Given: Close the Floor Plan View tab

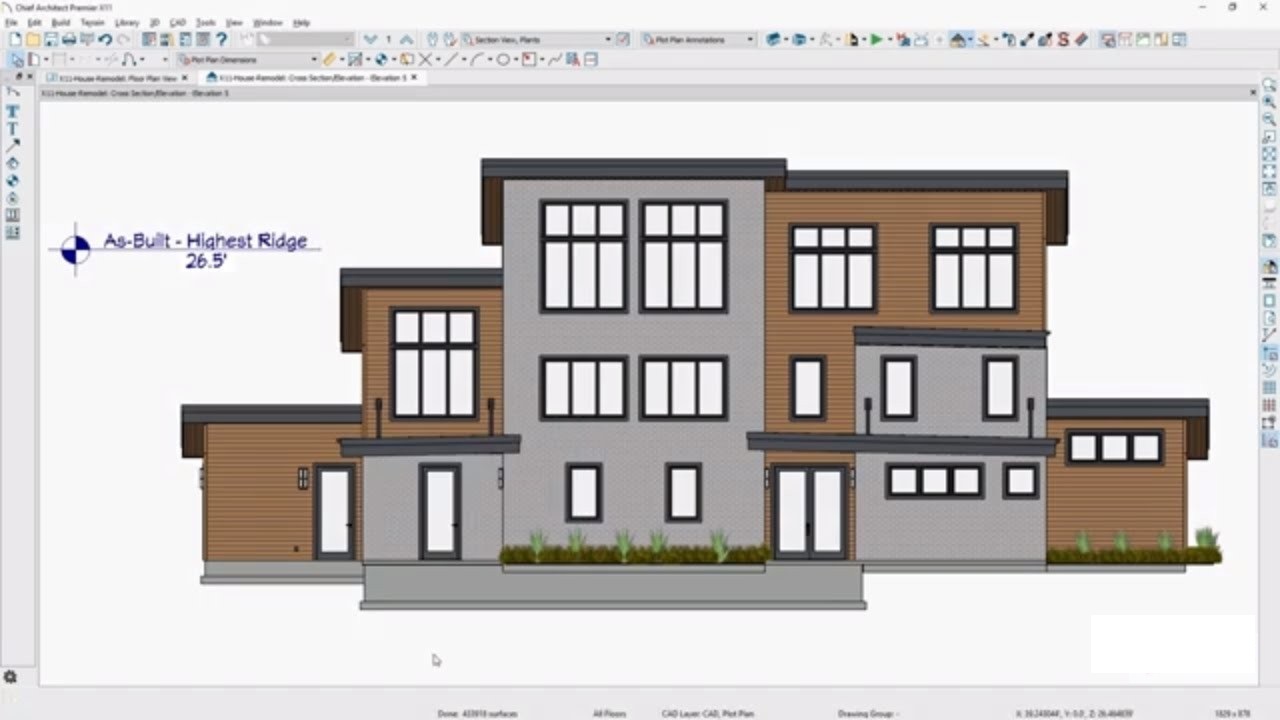Looking at the screenshot, I should click(185, 77).
